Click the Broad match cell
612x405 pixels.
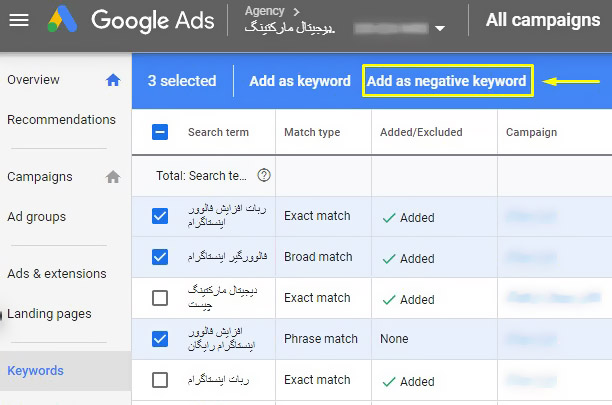(318, 257)
